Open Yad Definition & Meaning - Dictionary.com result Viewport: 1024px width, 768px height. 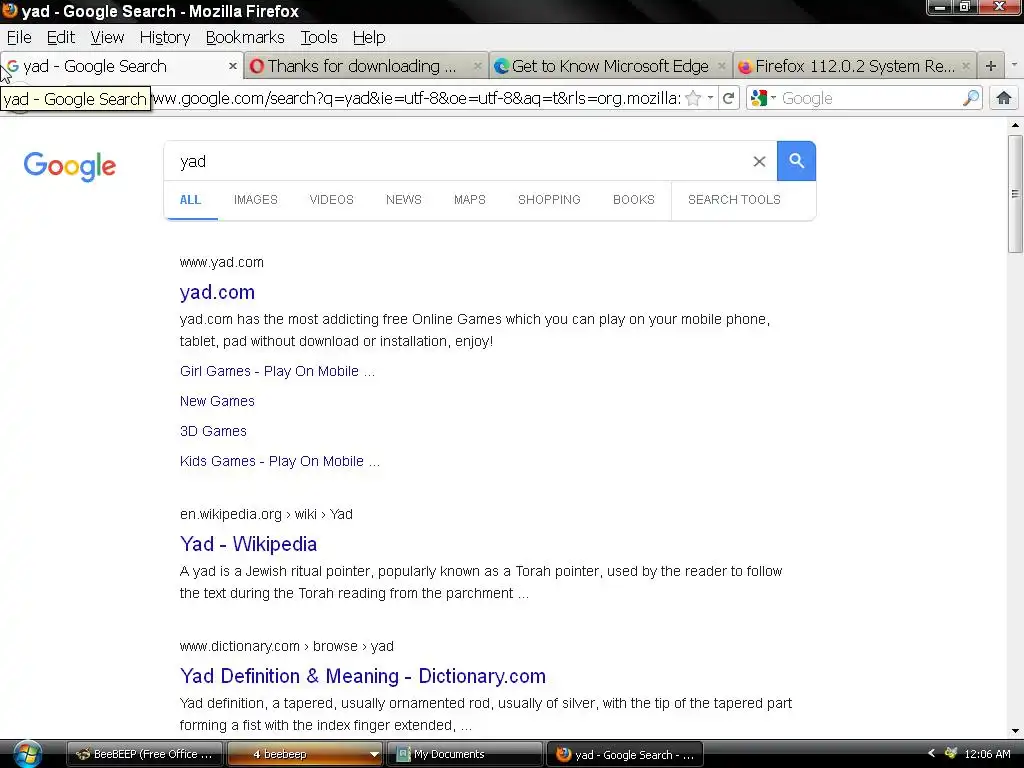[x=362, y=676]
